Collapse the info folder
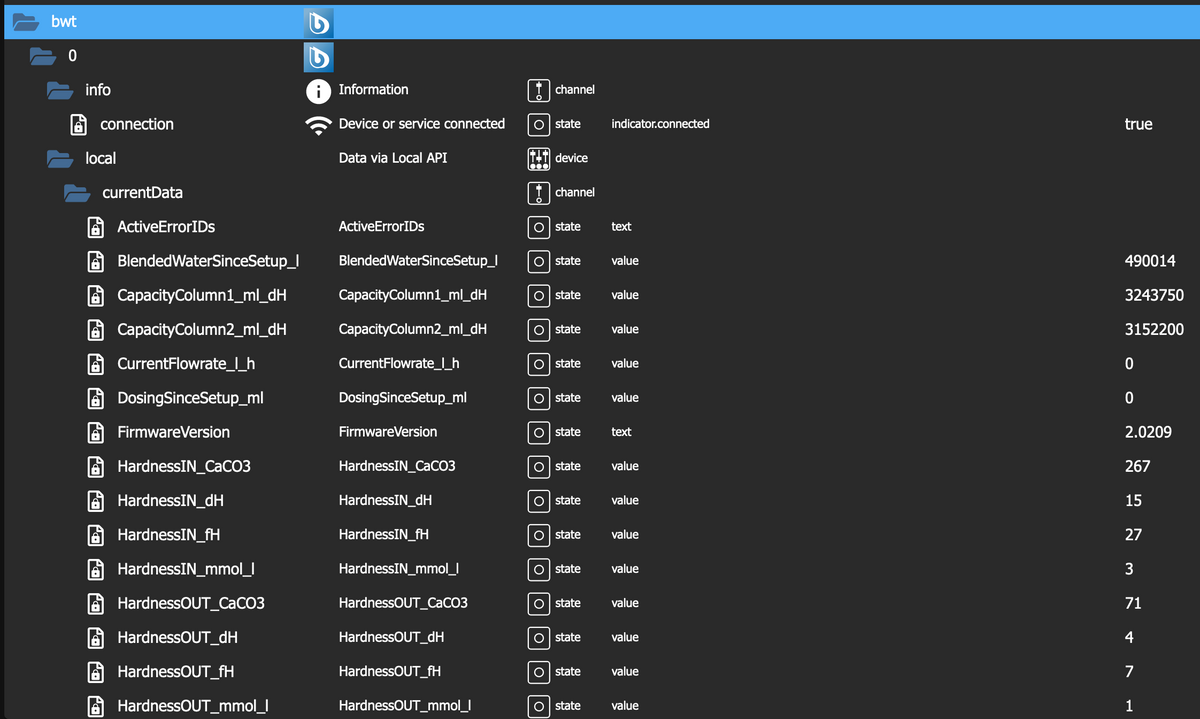The height and width of the screenshot is (719, 1200). click(60, 90)
